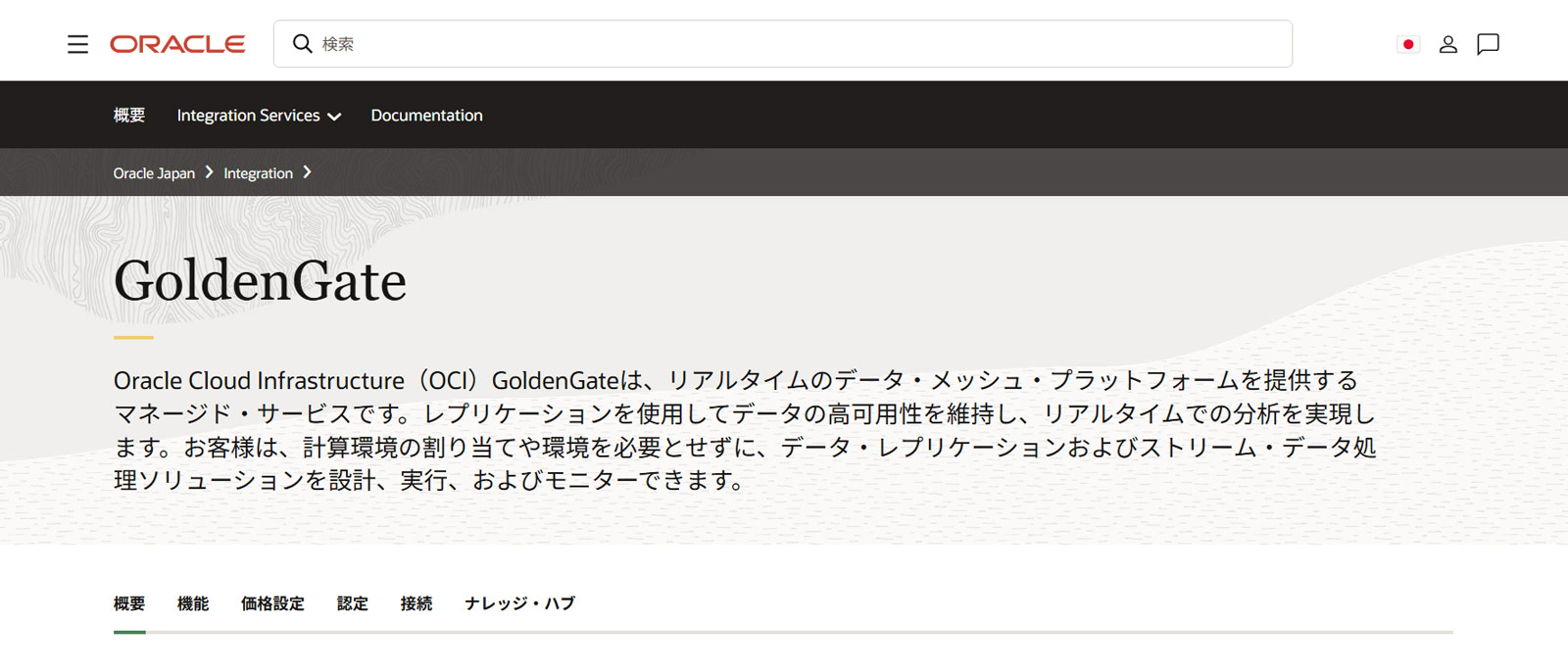Viewport: 1568px width, 670px height.
Task: Switch to the 認定 tab
Action: coord(353,603)
